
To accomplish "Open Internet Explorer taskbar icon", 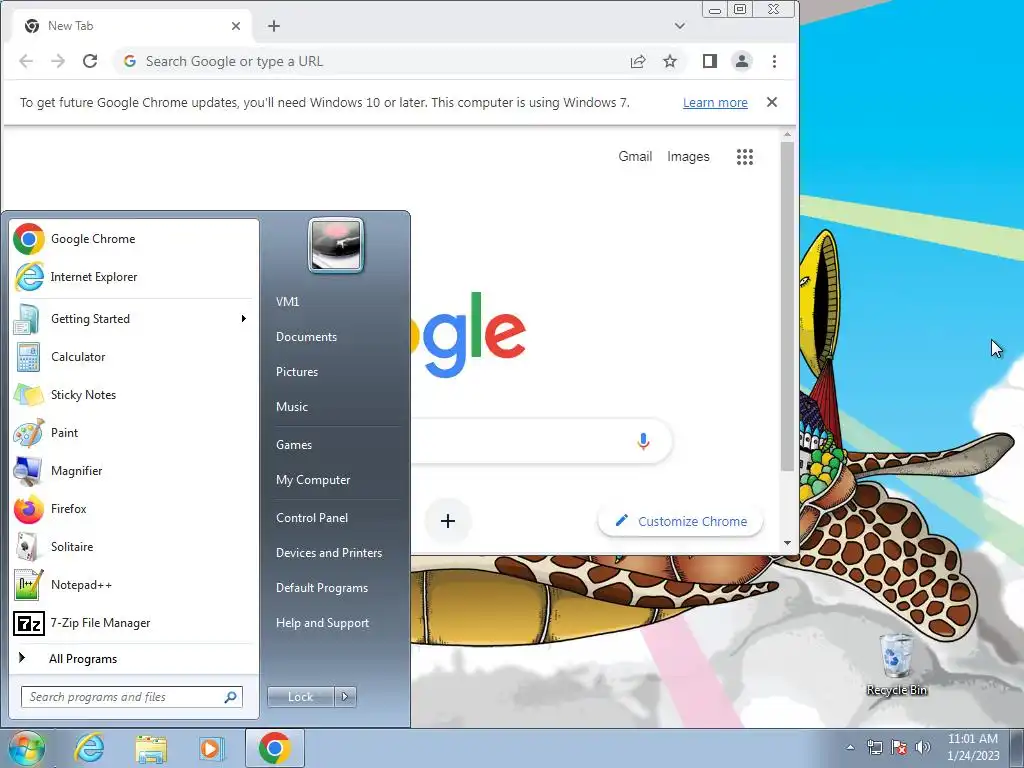I will 89,748.
